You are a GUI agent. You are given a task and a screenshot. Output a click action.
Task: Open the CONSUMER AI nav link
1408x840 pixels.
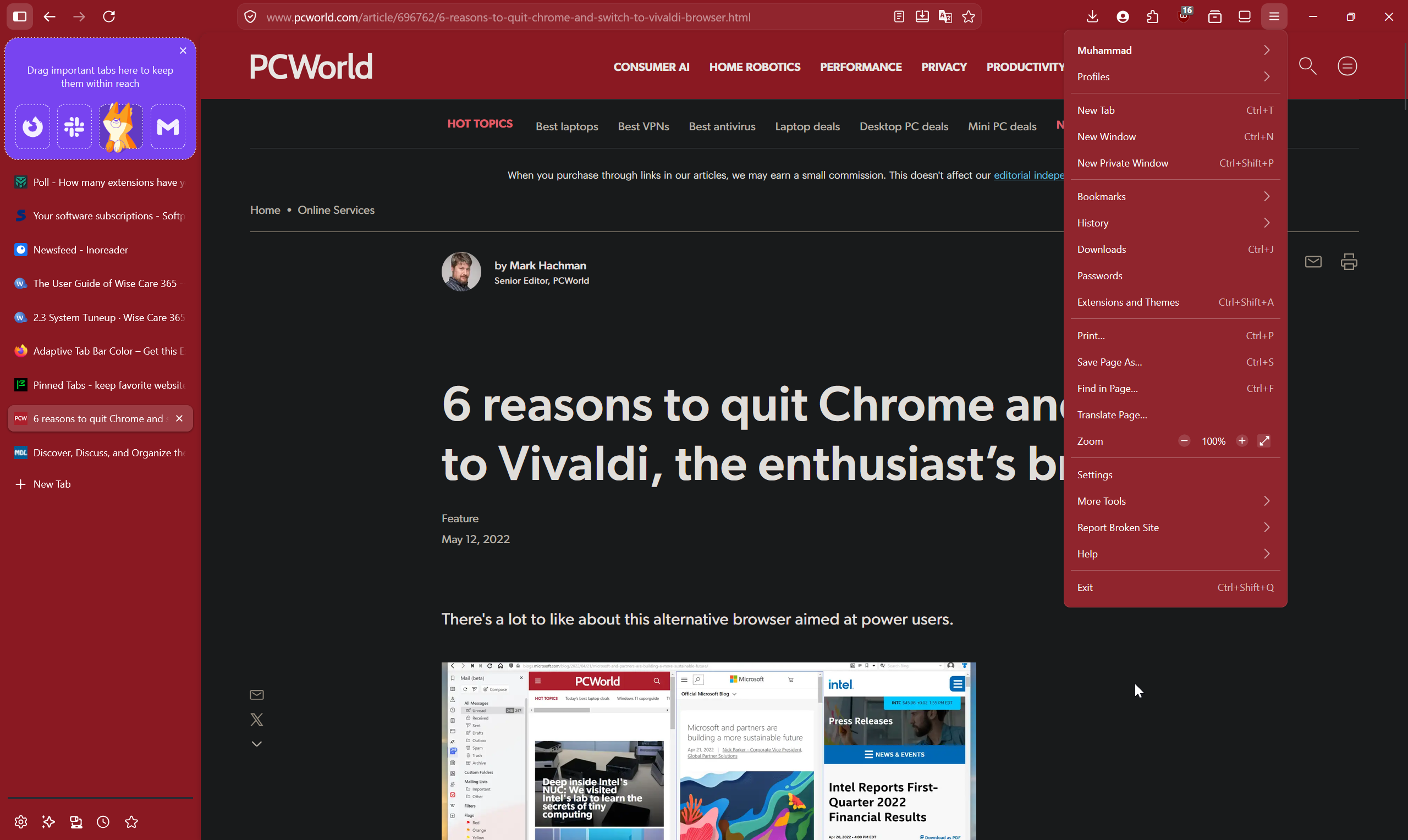point(651,67)
